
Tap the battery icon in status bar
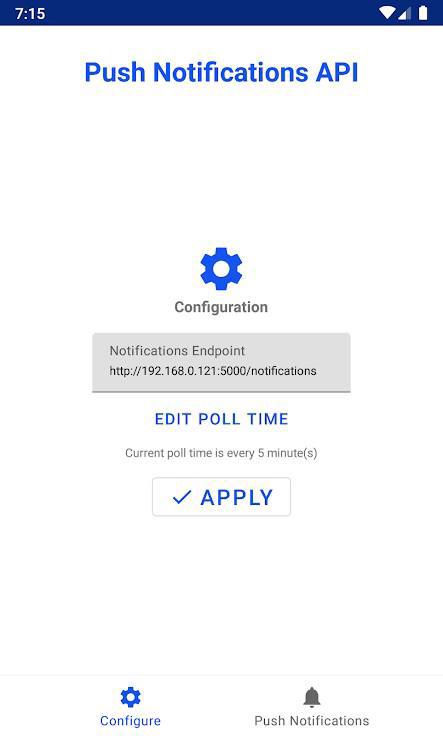[x=423, y=13]
